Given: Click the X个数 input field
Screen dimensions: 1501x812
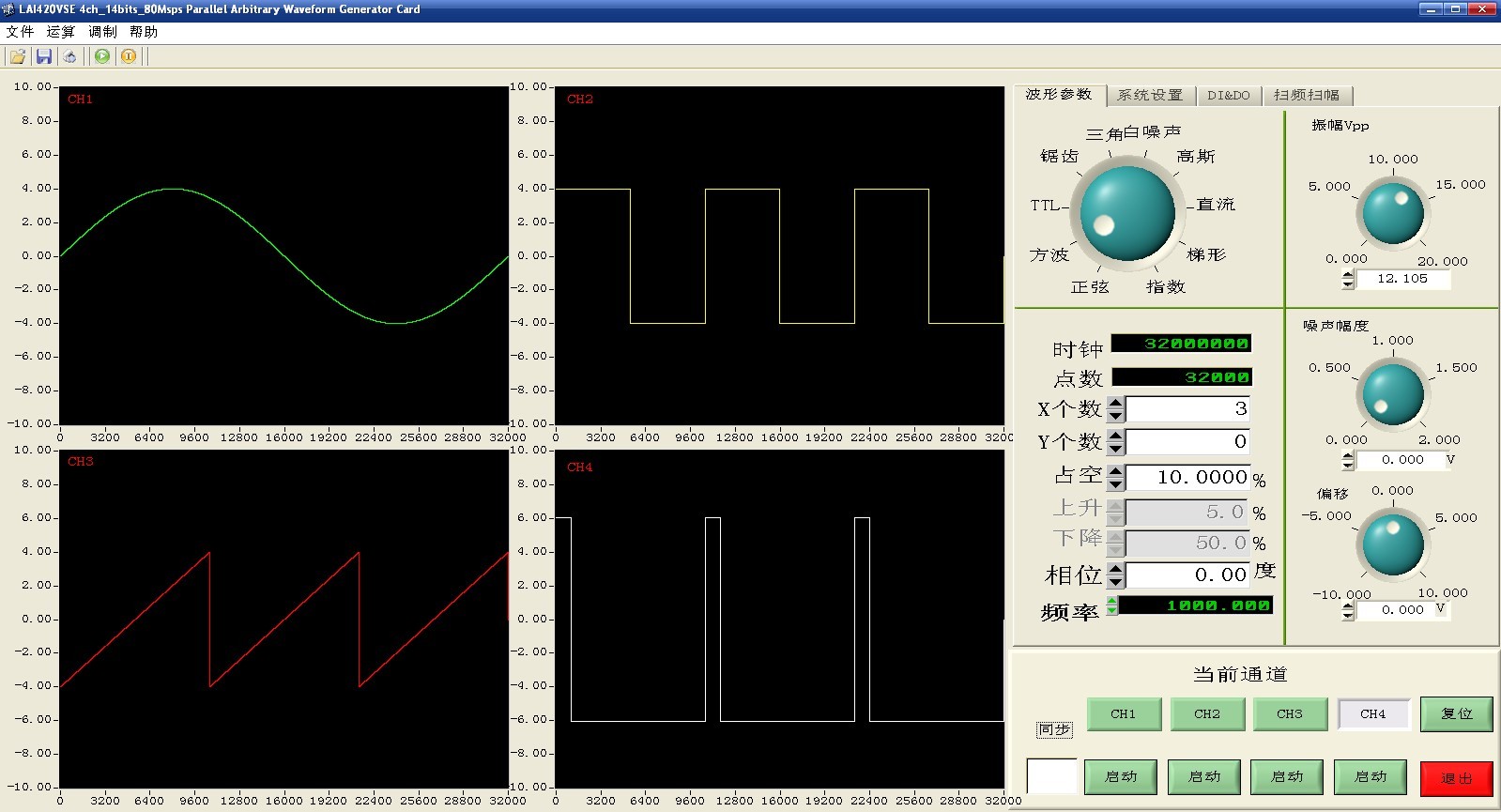Looking at the screenshot, I should [1188, 409].
